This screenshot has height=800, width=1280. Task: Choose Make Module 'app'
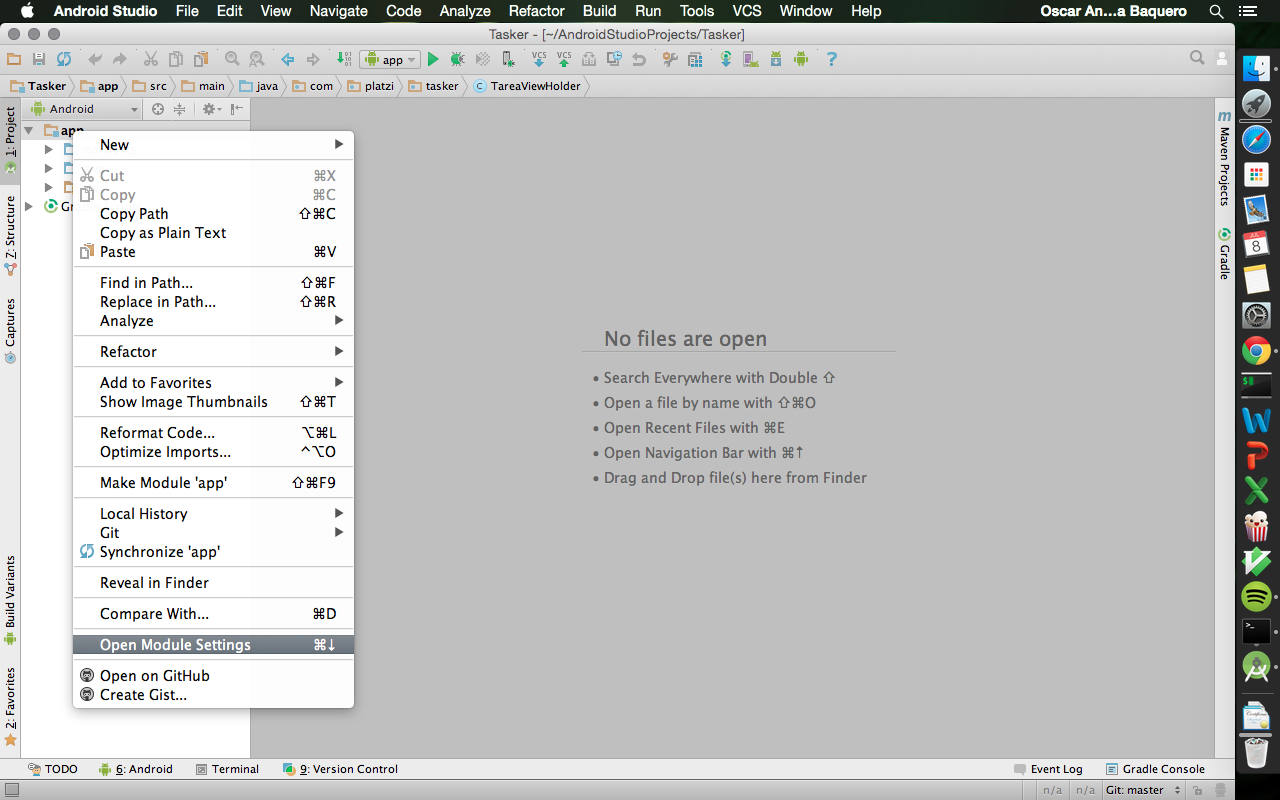pyautogui.click(x=214, y=483)
